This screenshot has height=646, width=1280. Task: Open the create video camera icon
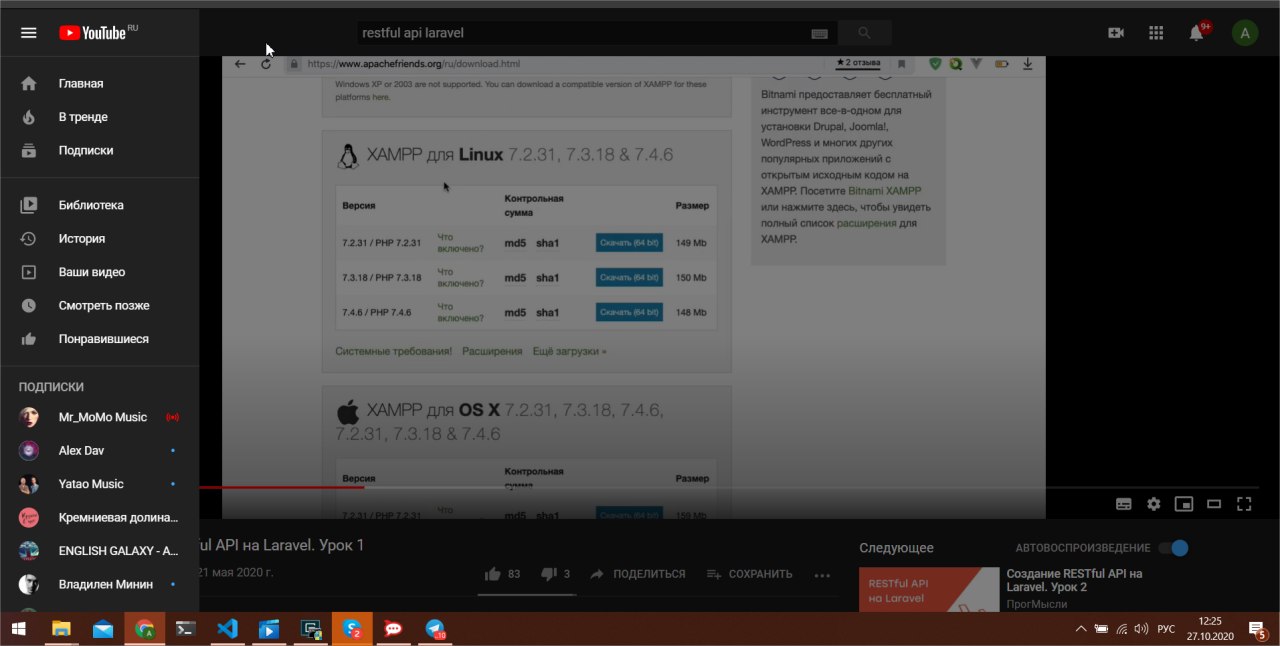click(x=1116, y=33)
